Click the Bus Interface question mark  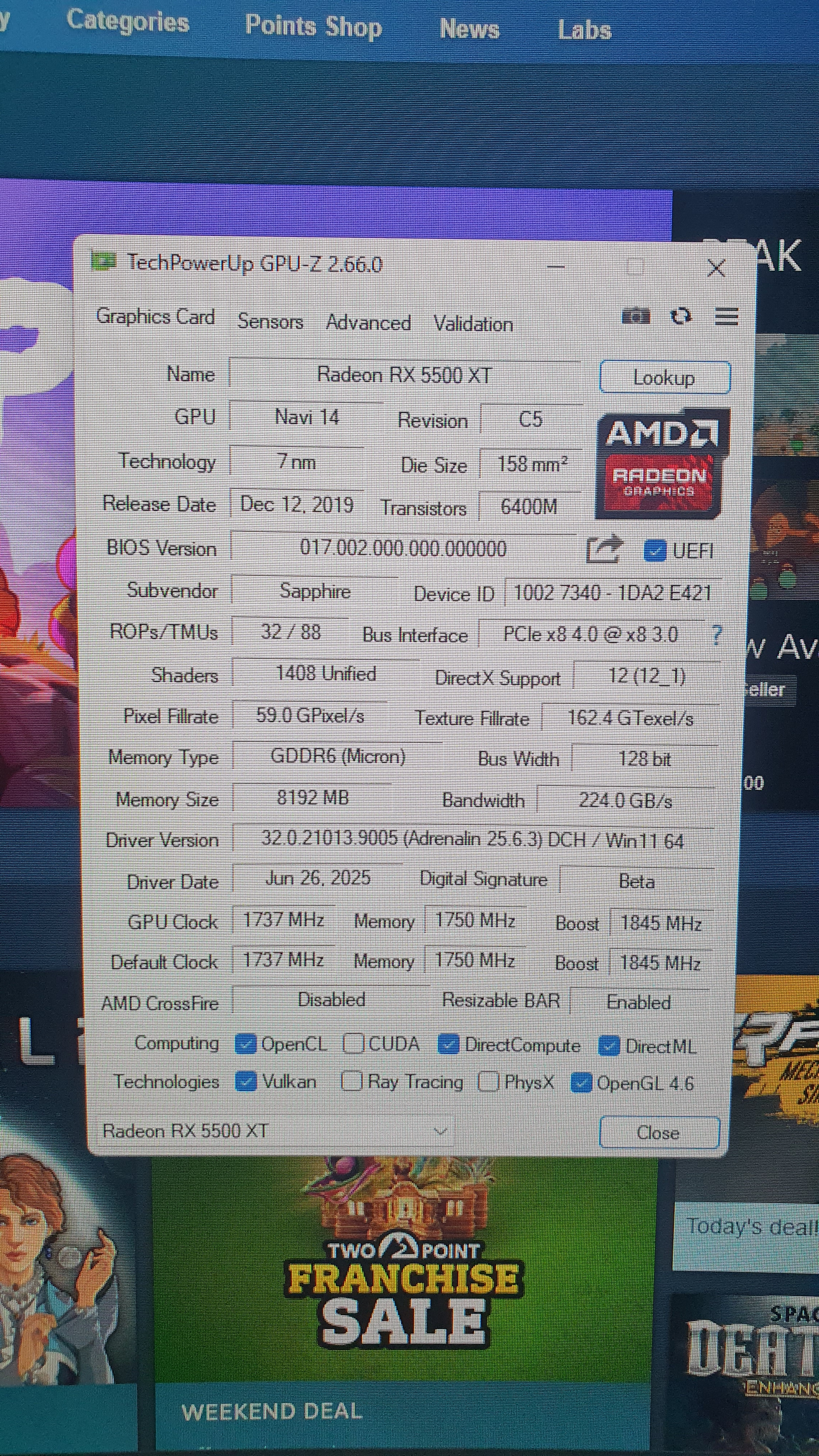coord(717,635)
